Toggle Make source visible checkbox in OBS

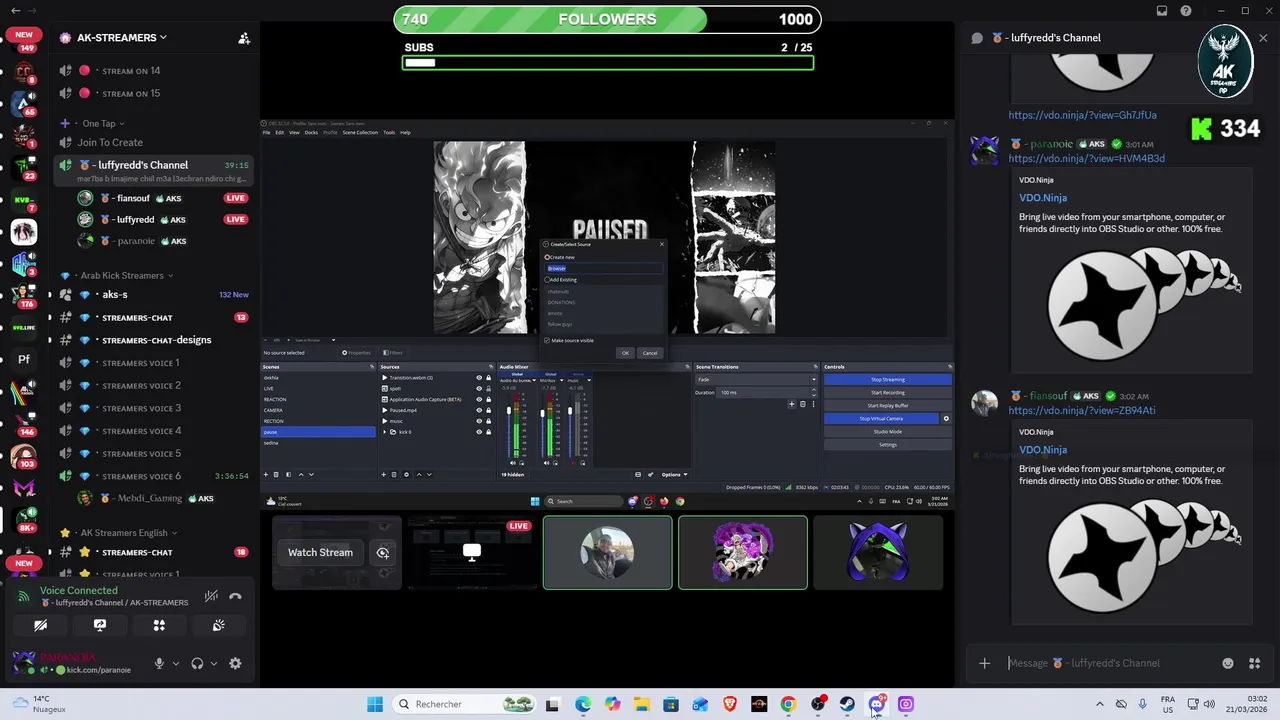(x=547, y=340)
